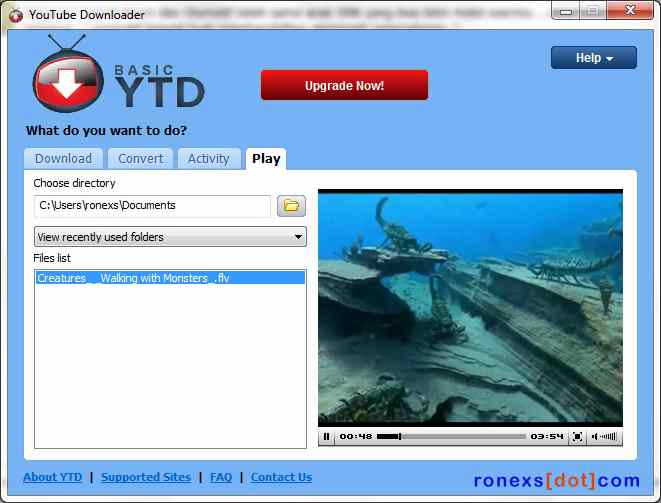Click the underwater video preview
661x503 pixels.
[x=470, y=308]
